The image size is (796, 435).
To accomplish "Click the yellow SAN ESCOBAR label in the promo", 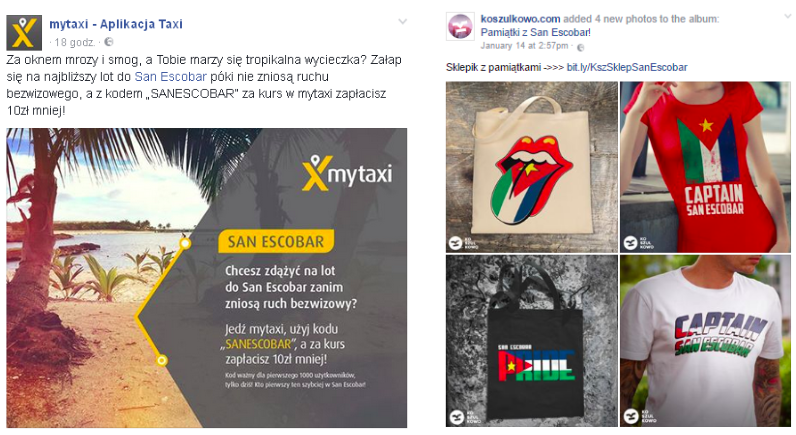I will tap(276, 242).
